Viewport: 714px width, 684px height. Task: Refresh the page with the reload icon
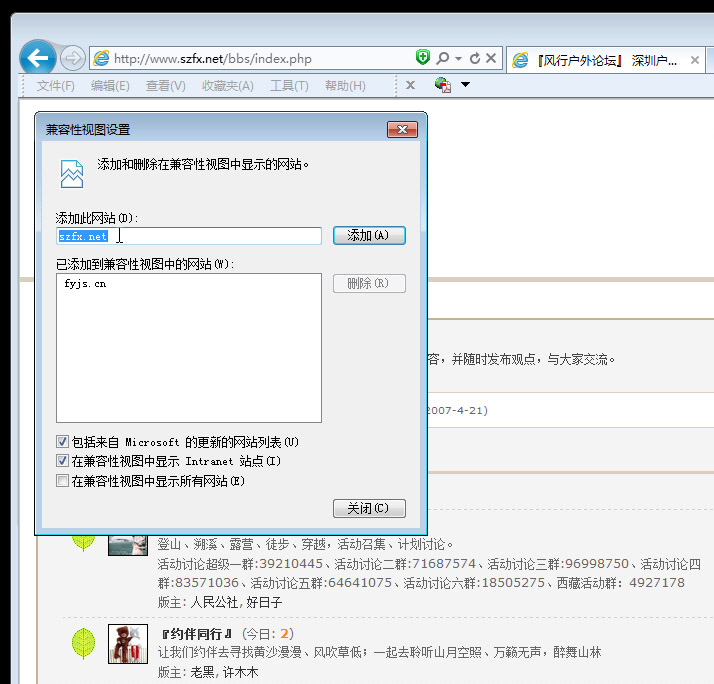tap(474, 58)
